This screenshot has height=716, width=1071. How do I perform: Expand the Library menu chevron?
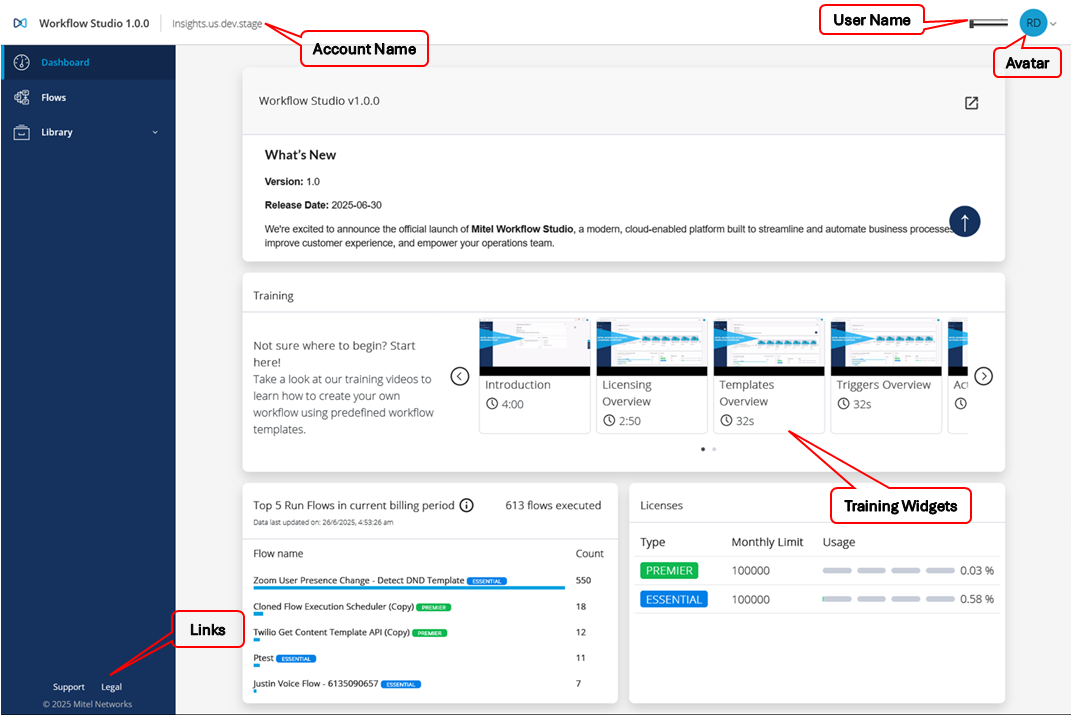(x=155, y=133)
